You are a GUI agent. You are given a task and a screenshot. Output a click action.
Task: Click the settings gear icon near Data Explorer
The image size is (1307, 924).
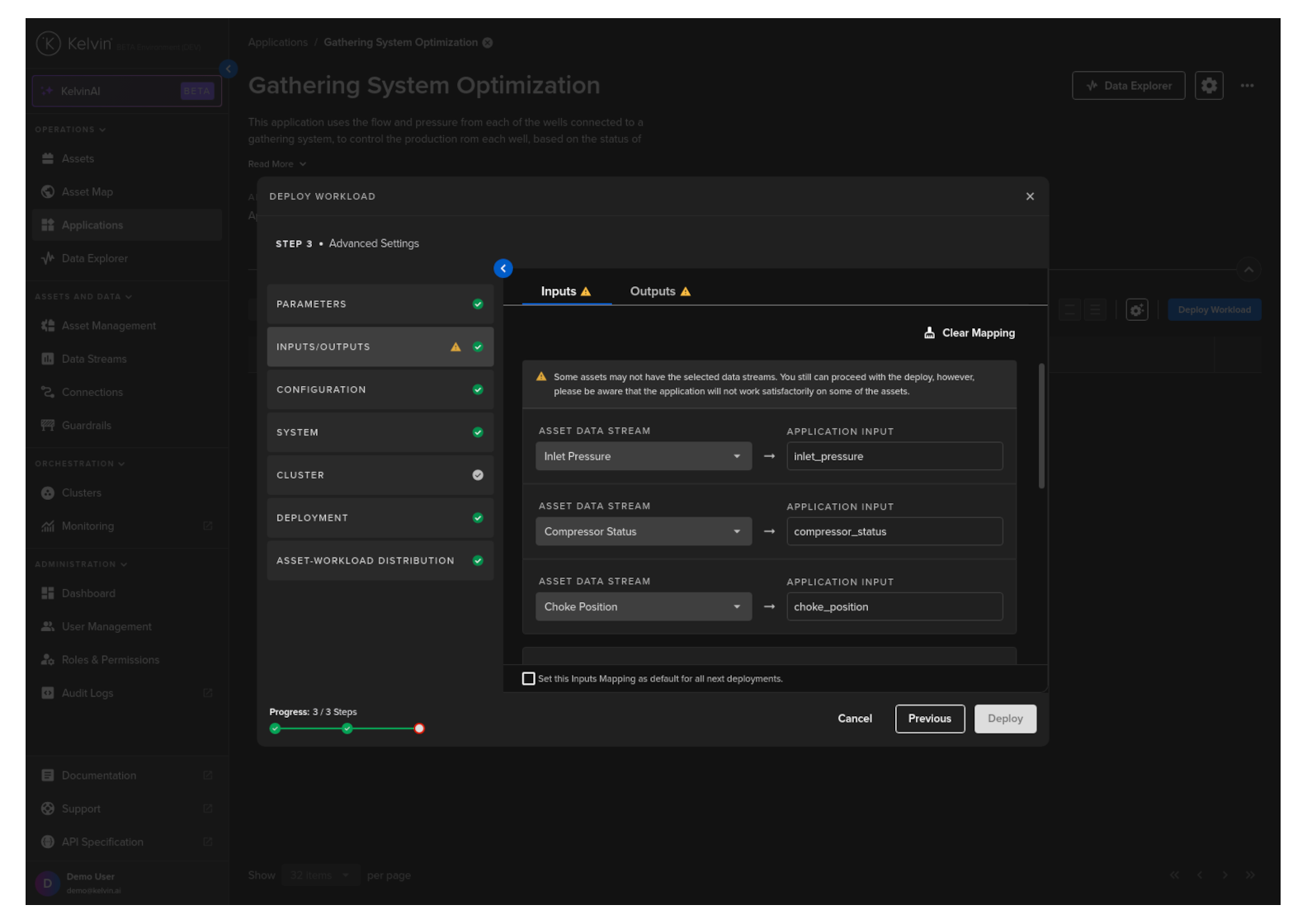coord(1209,85)
